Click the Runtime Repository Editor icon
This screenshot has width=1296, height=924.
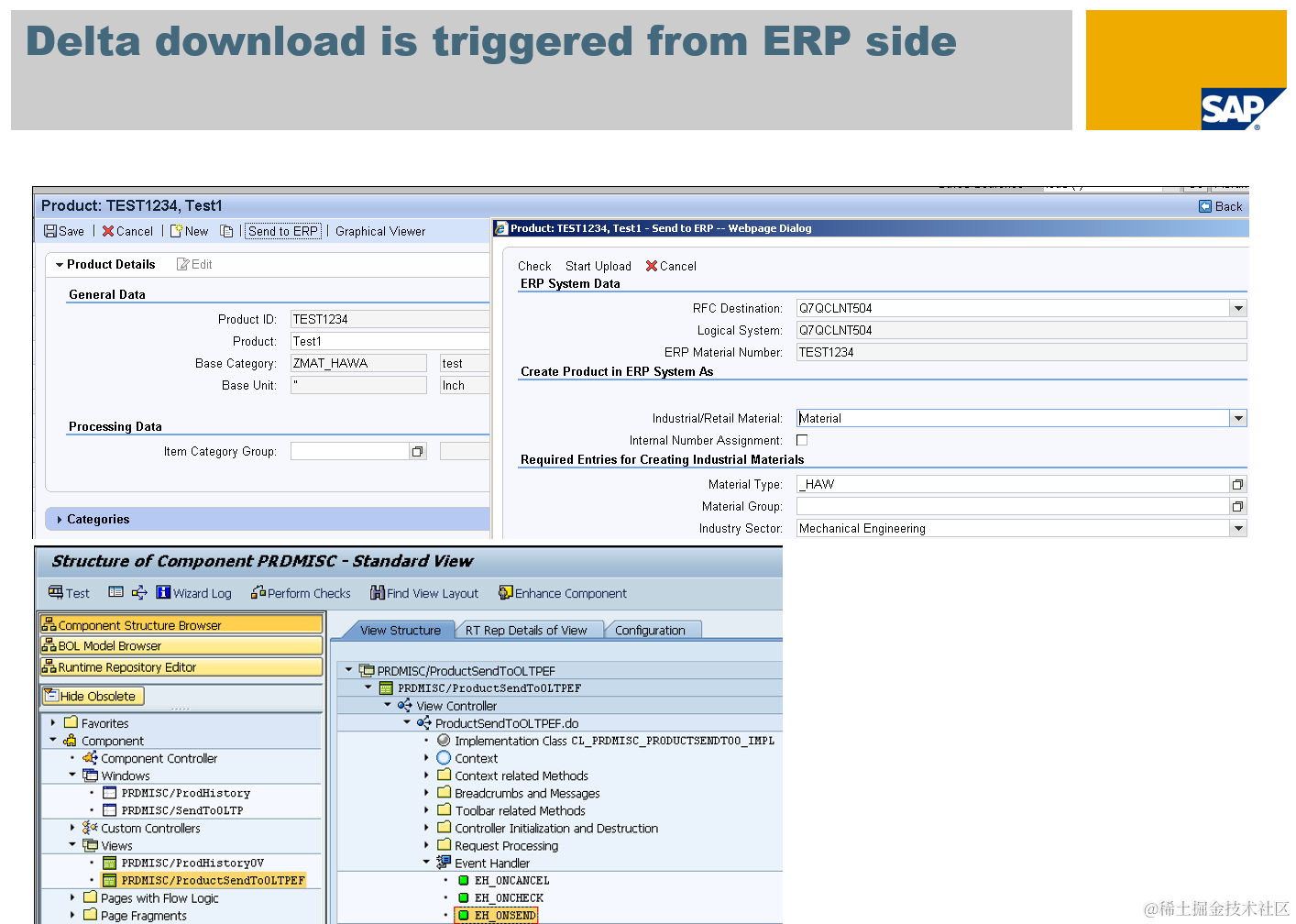[x=49, y=666]
